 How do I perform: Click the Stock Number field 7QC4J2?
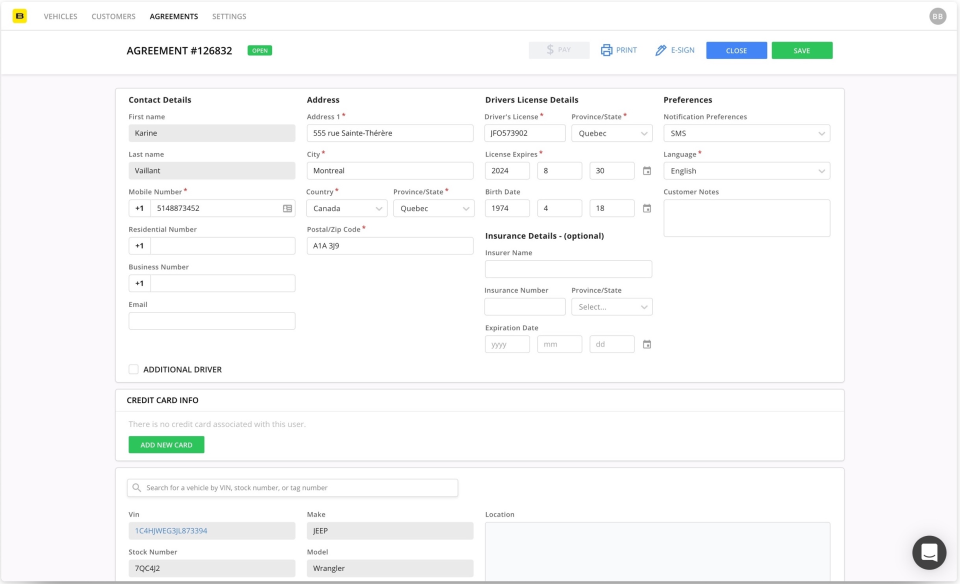(x=211, y=568)
